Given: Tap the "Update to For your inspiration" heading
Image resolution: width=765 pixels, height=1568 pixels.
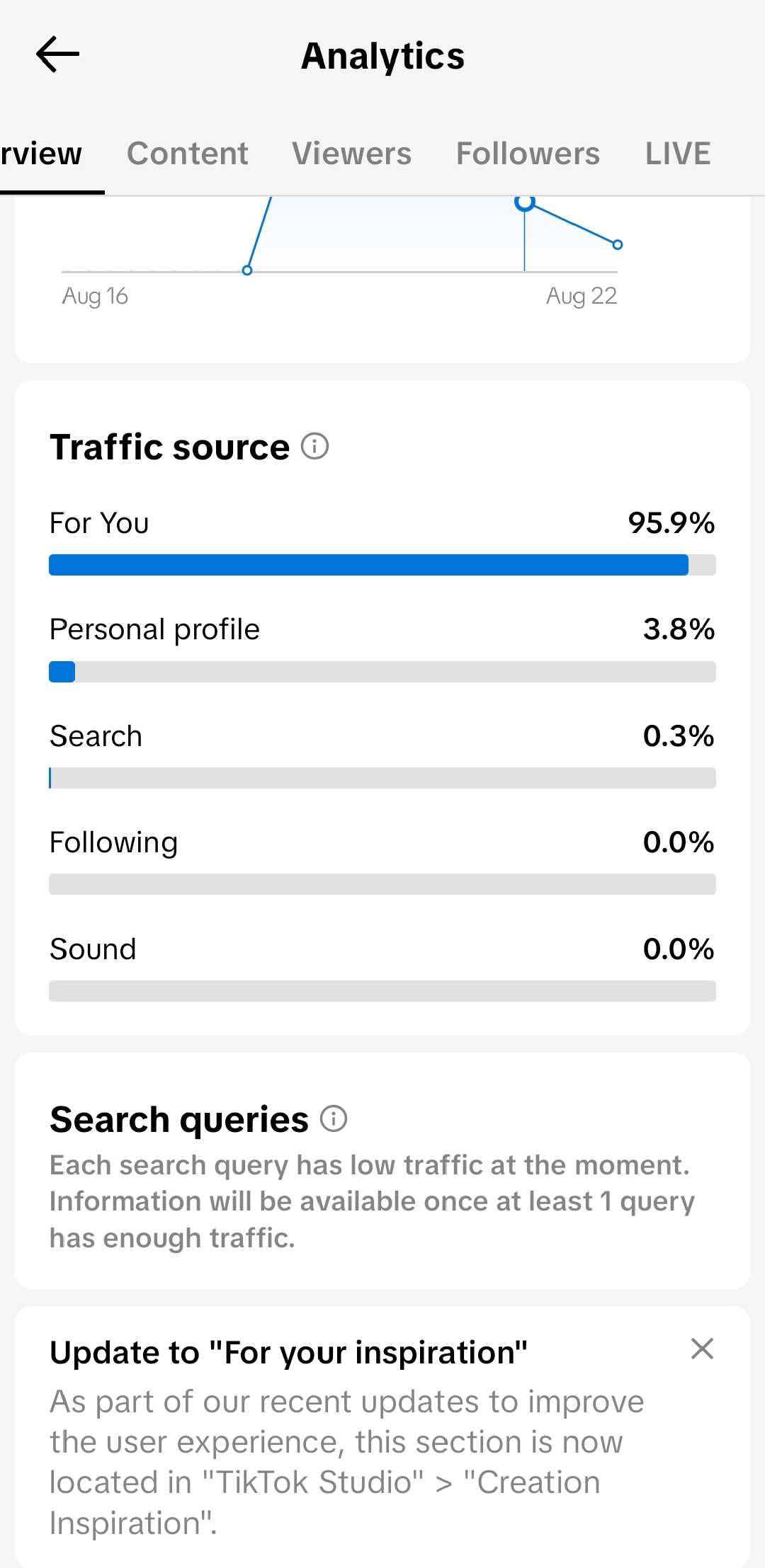Looking at the screenshot, I should pyautogui.click(x=288, y=1353).
